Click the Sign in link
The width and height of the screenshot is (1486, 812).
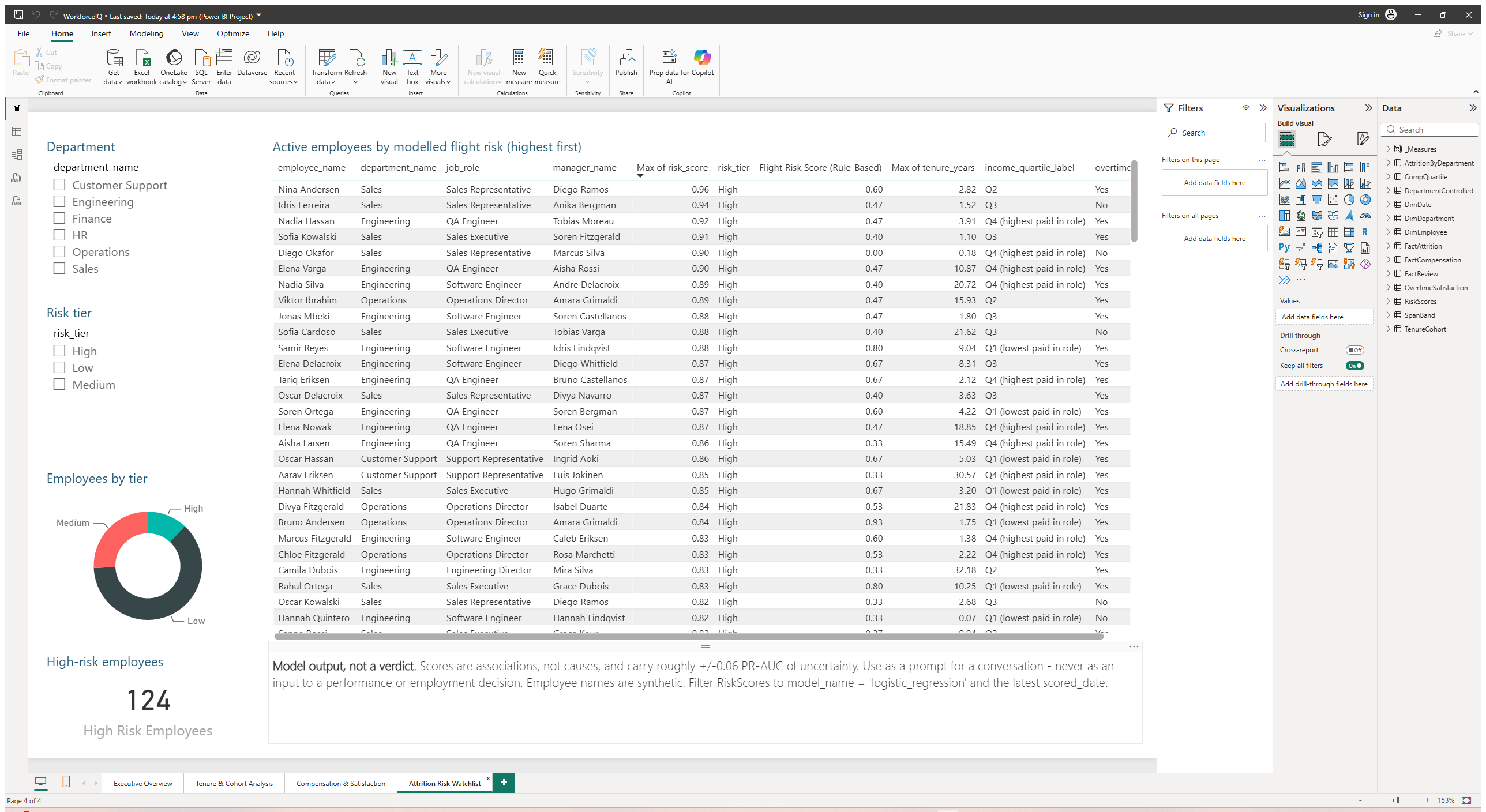point(1368,15)
